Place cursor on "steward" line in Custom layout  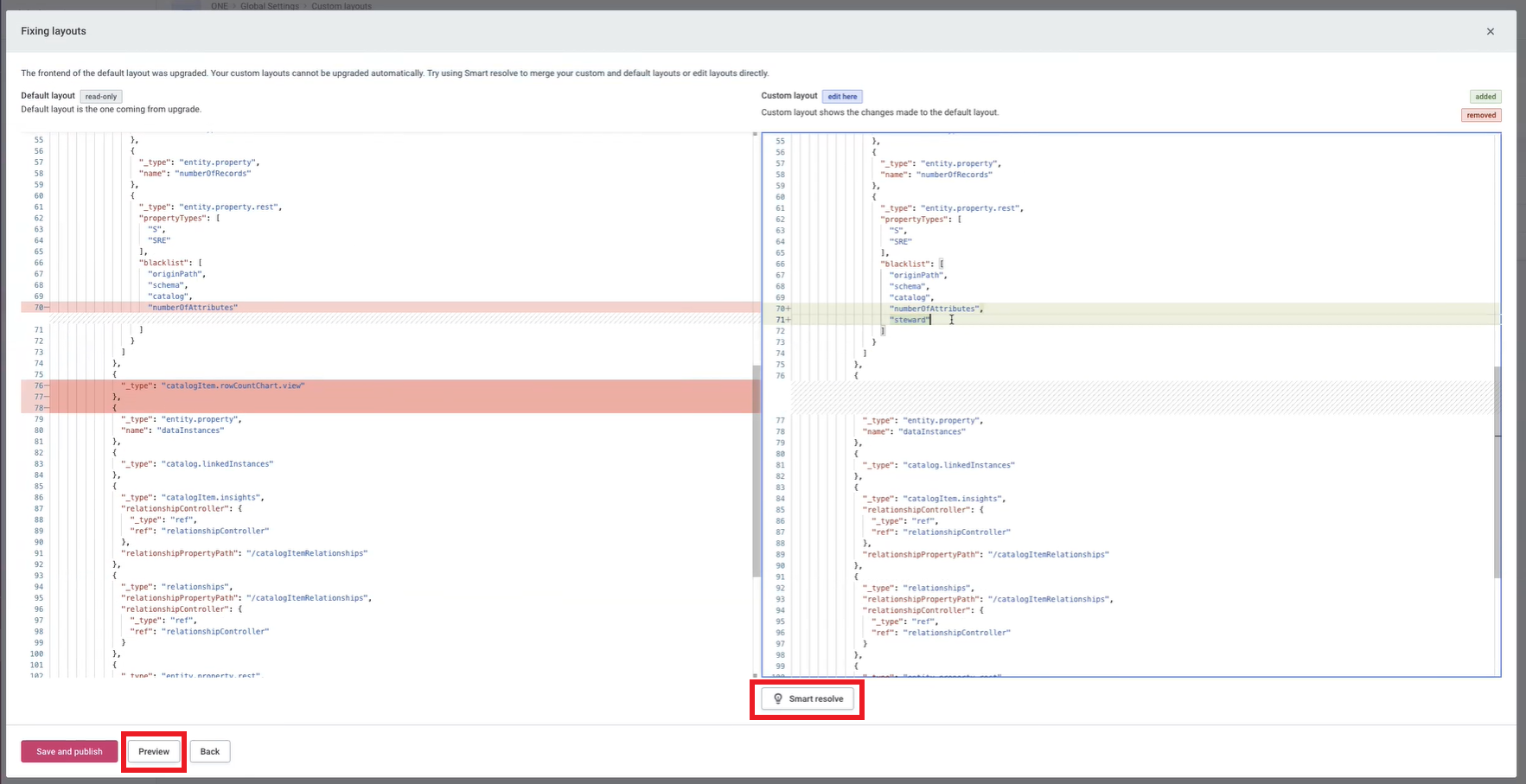pyautogui.click(x=910, y=320)
